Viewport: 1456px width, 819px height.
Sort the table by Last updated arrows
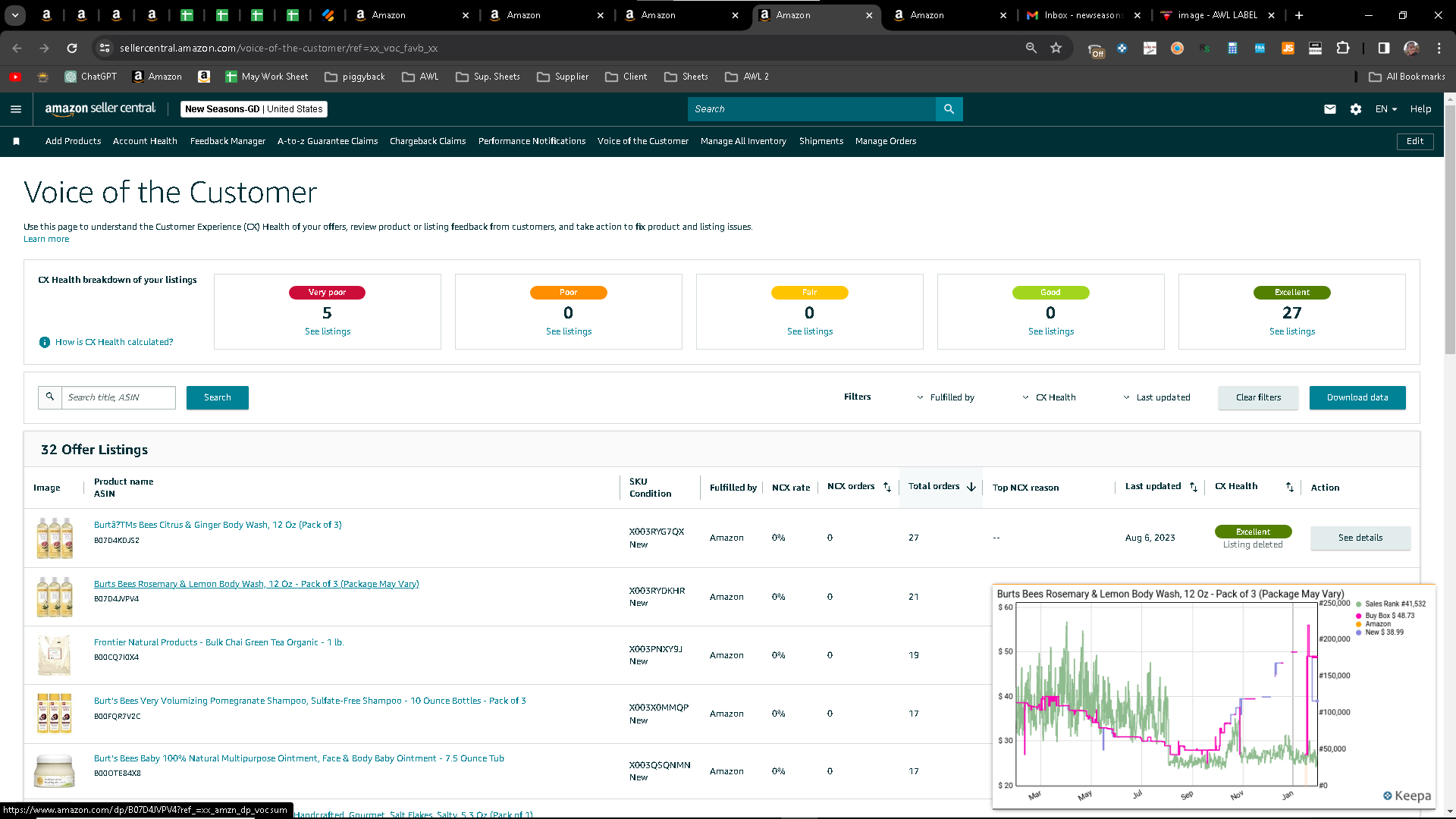pos(1194,487)
